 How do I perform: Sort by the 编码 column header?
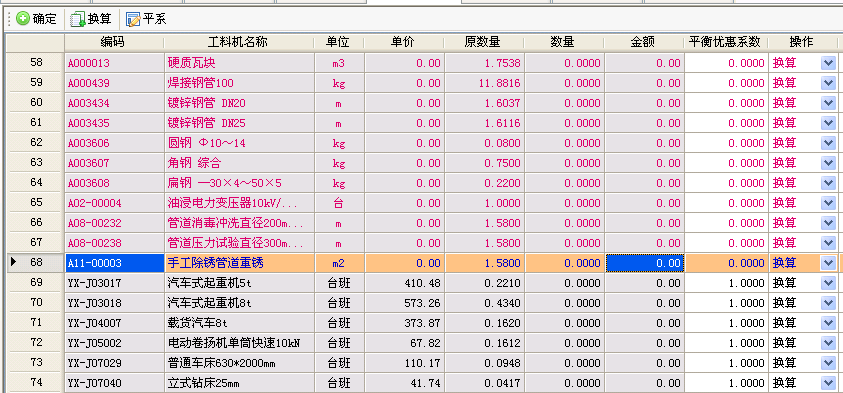[x=114, y=42]
